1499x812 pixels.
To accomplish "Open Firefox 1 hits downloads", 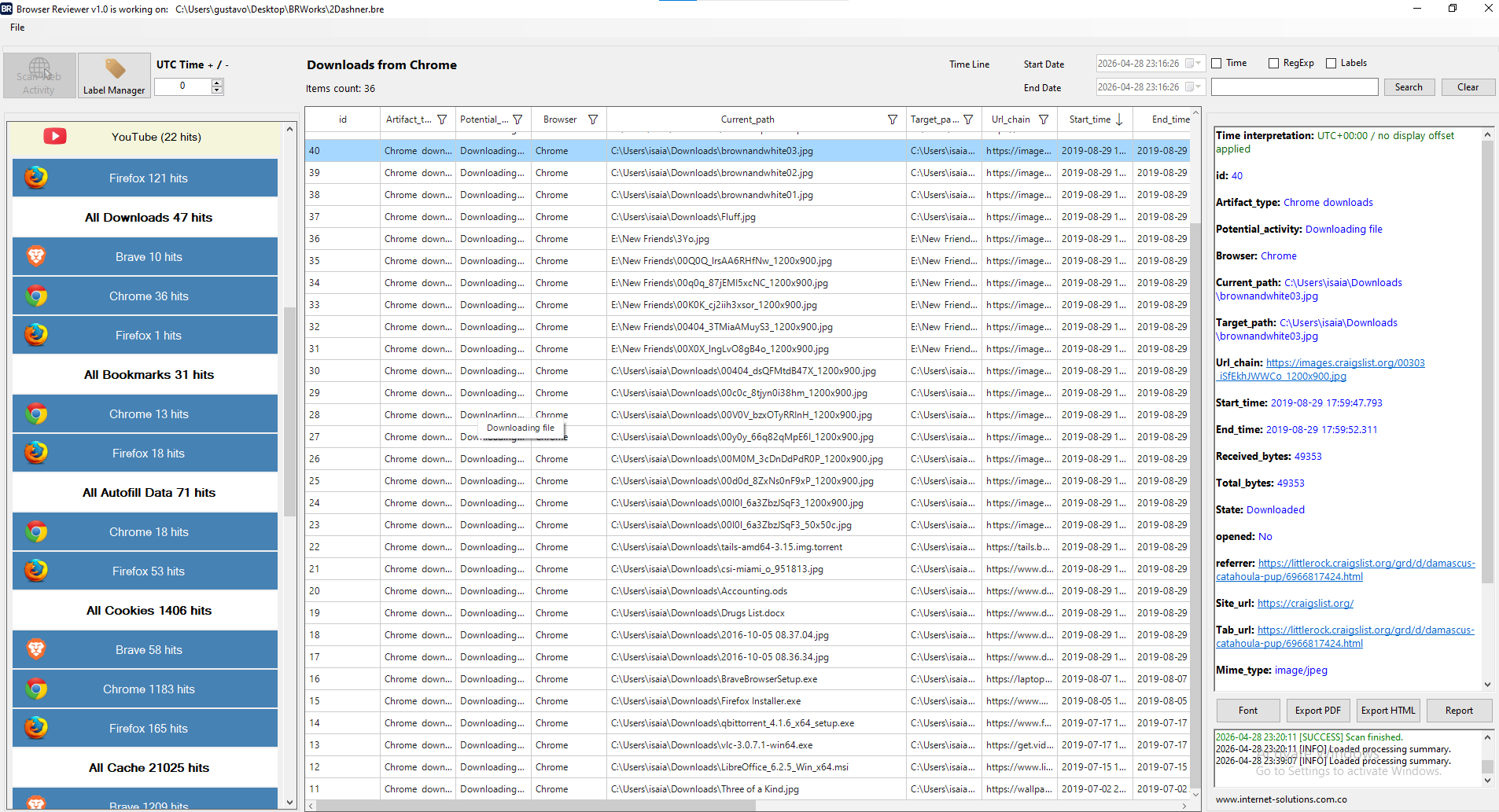I will click(145, 336).
